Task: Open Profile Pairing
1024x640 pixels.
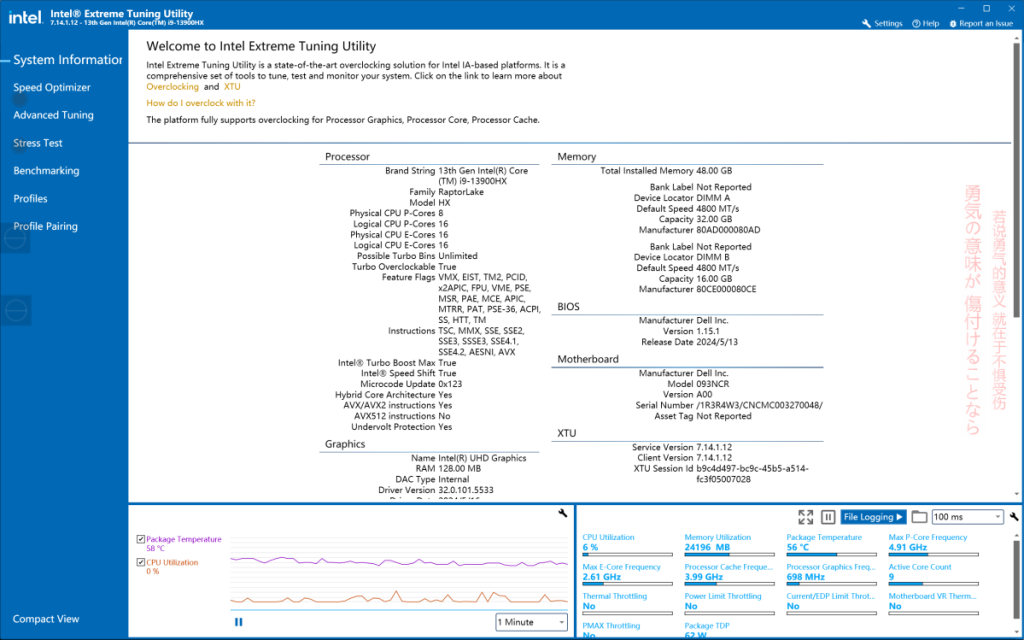Action: 46,226
